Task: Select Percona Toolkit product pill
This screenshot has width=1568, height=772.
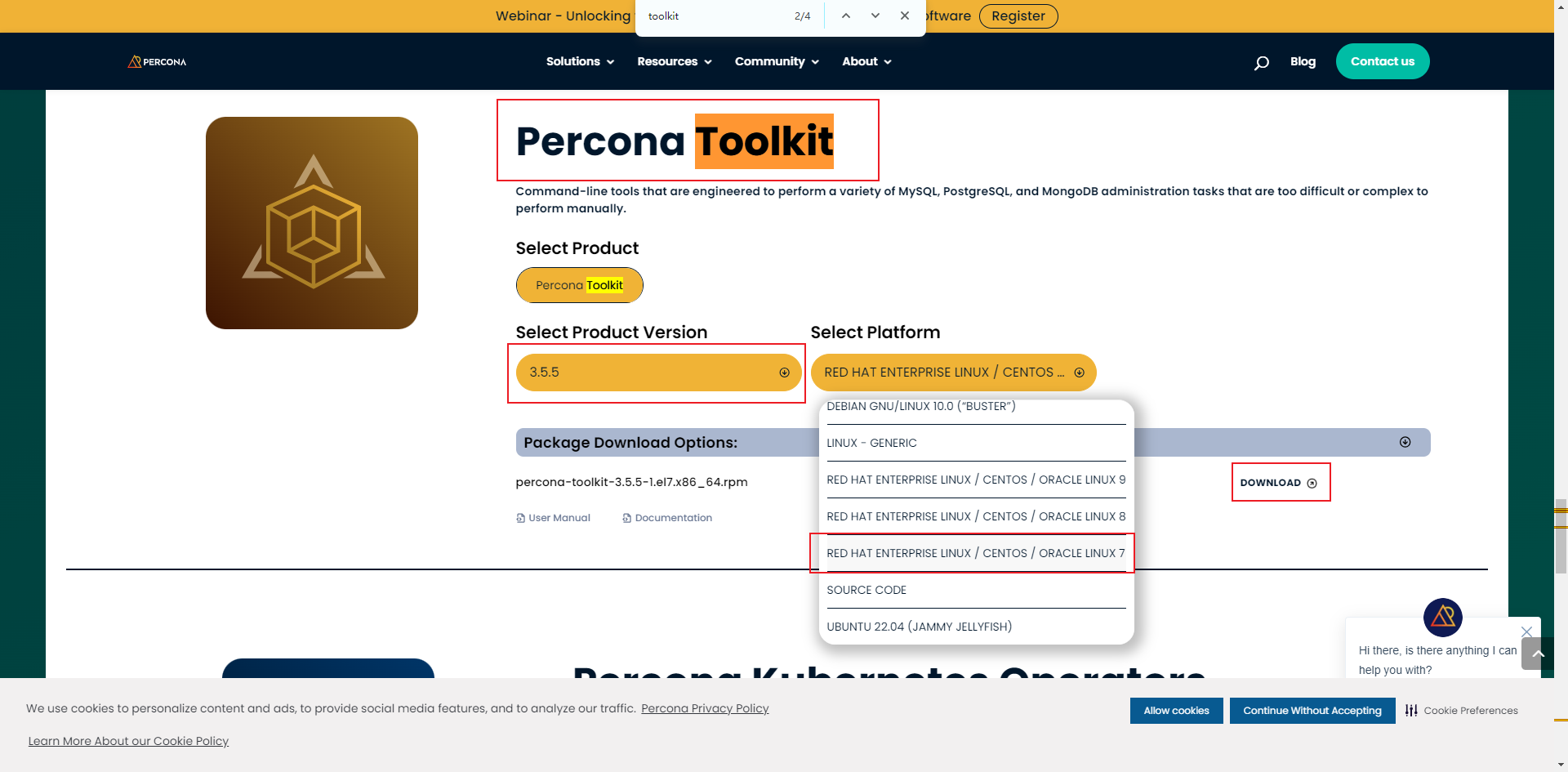Action: (x=579, y=285)
